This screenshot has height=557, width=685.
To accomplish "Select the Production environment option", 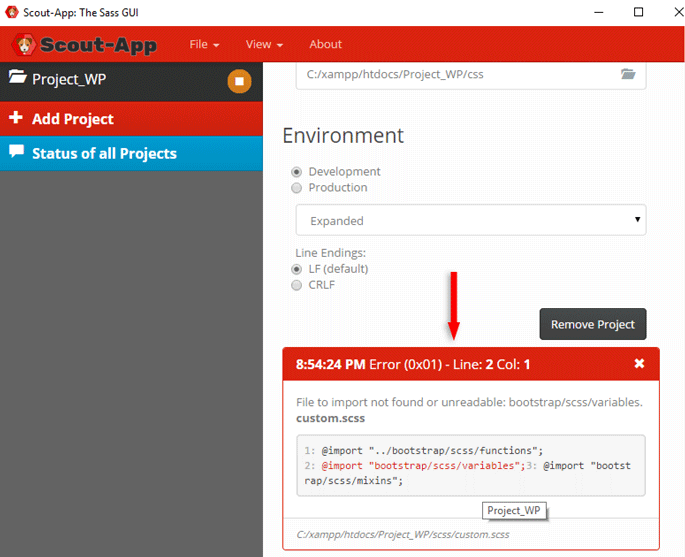I will pos(297,188).
